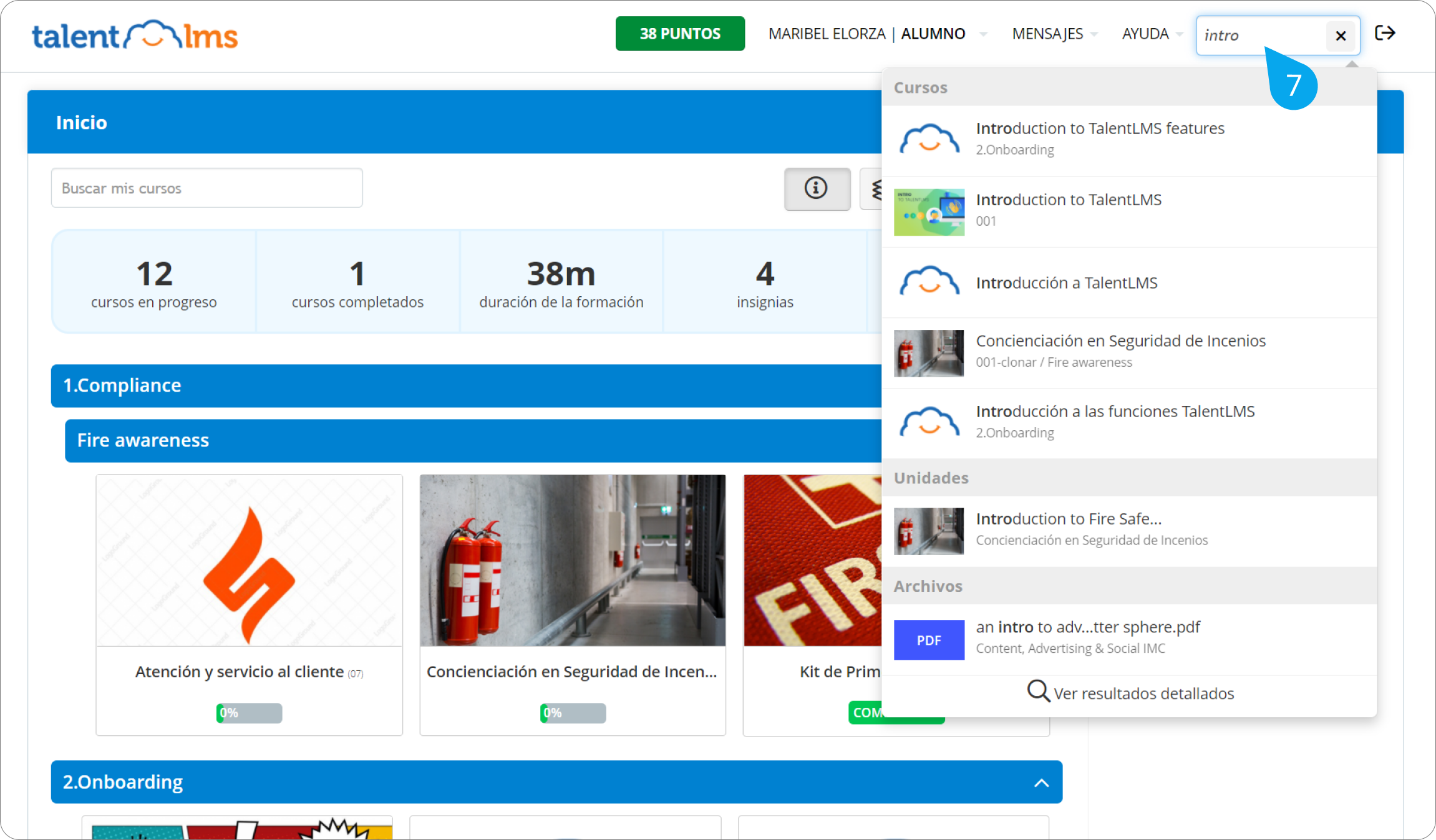Click the 1.Compliance category header
The image size is (1436, 840).
[467, 385]
